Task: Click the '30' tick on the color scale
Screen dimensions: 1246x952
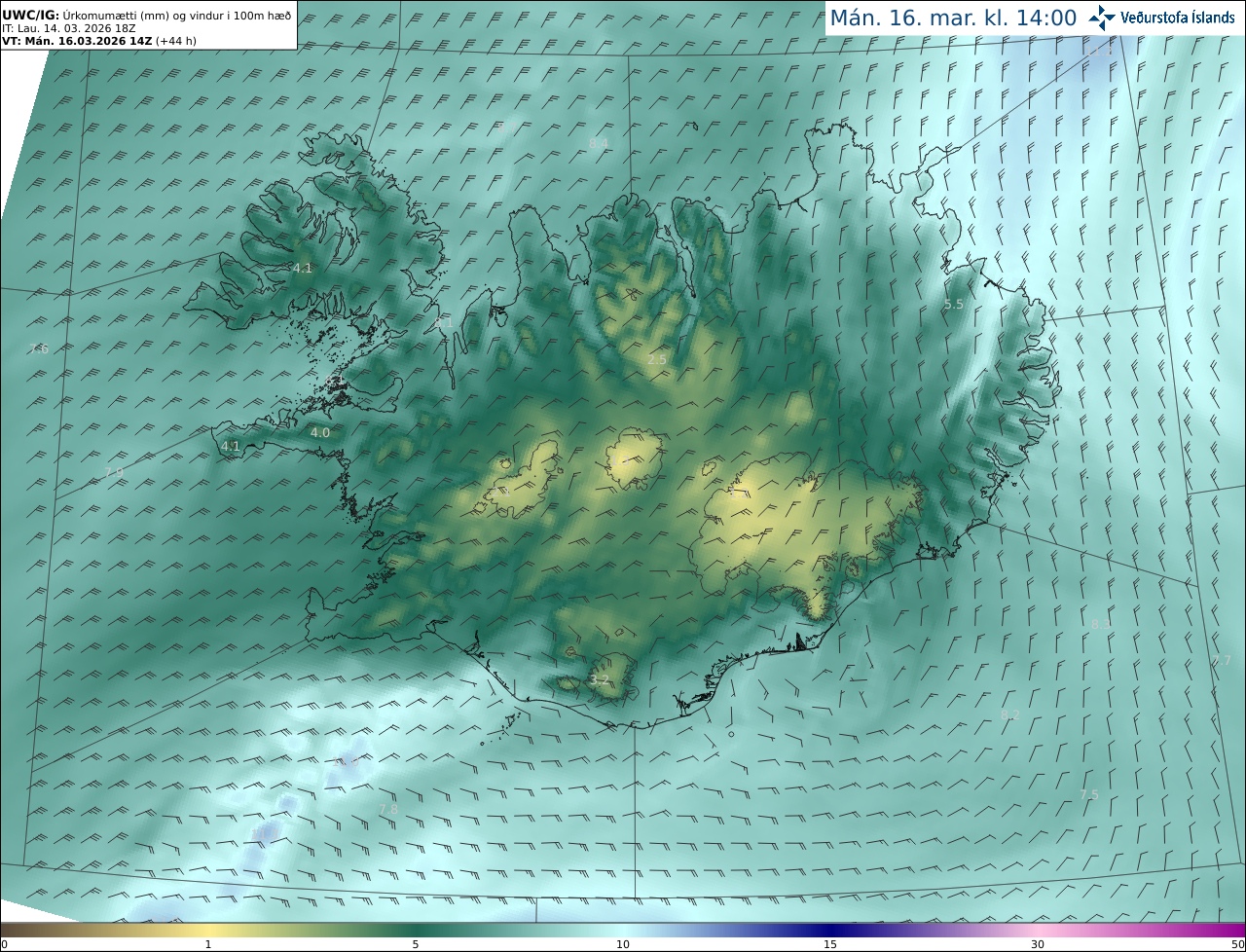Action: tap(1038, 944)
